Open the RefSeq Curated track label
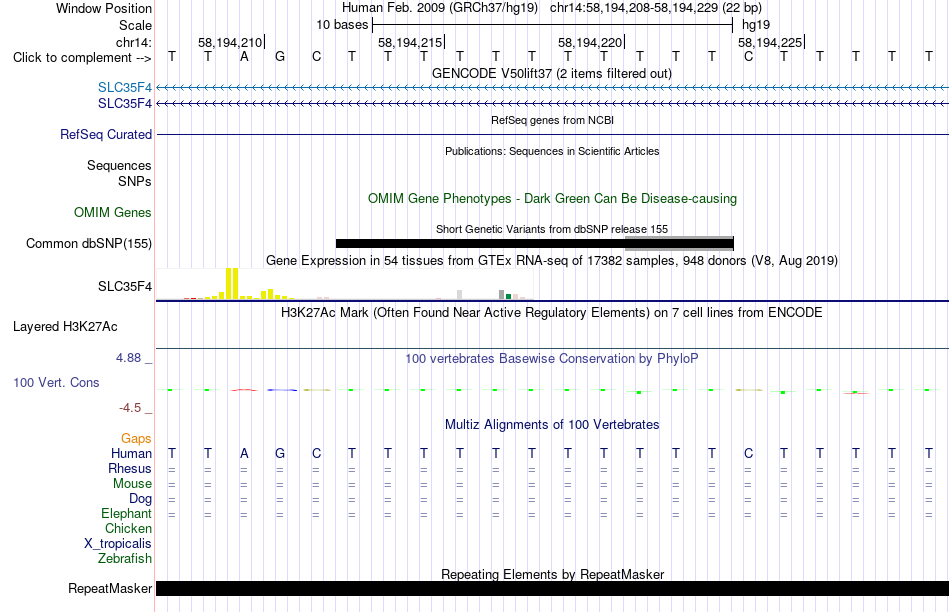The image size is (950, 612). coord(106,135)
